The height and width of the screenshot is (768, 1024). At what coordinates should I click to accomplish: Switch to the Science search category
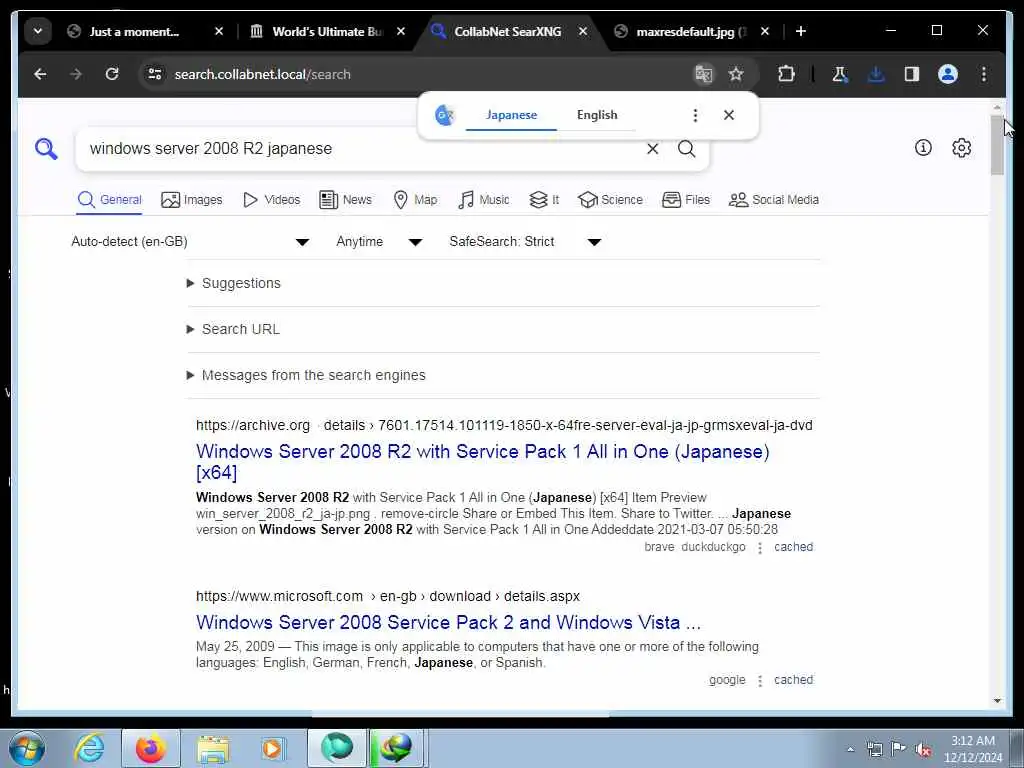(x=610, y=200)
